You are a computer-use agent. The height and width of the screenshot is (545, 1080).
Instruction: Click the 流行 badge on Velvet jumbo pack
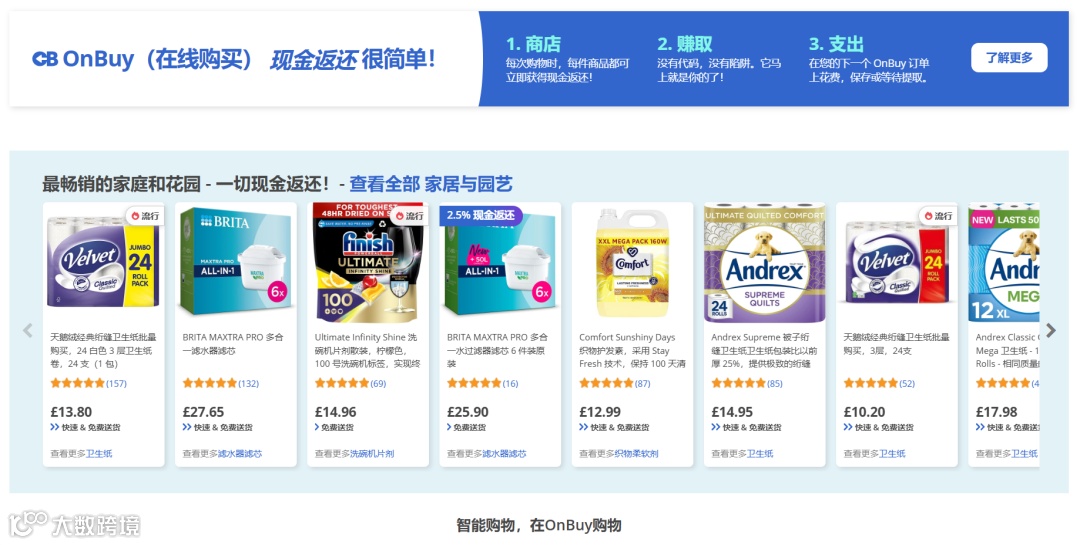[145, 216]
